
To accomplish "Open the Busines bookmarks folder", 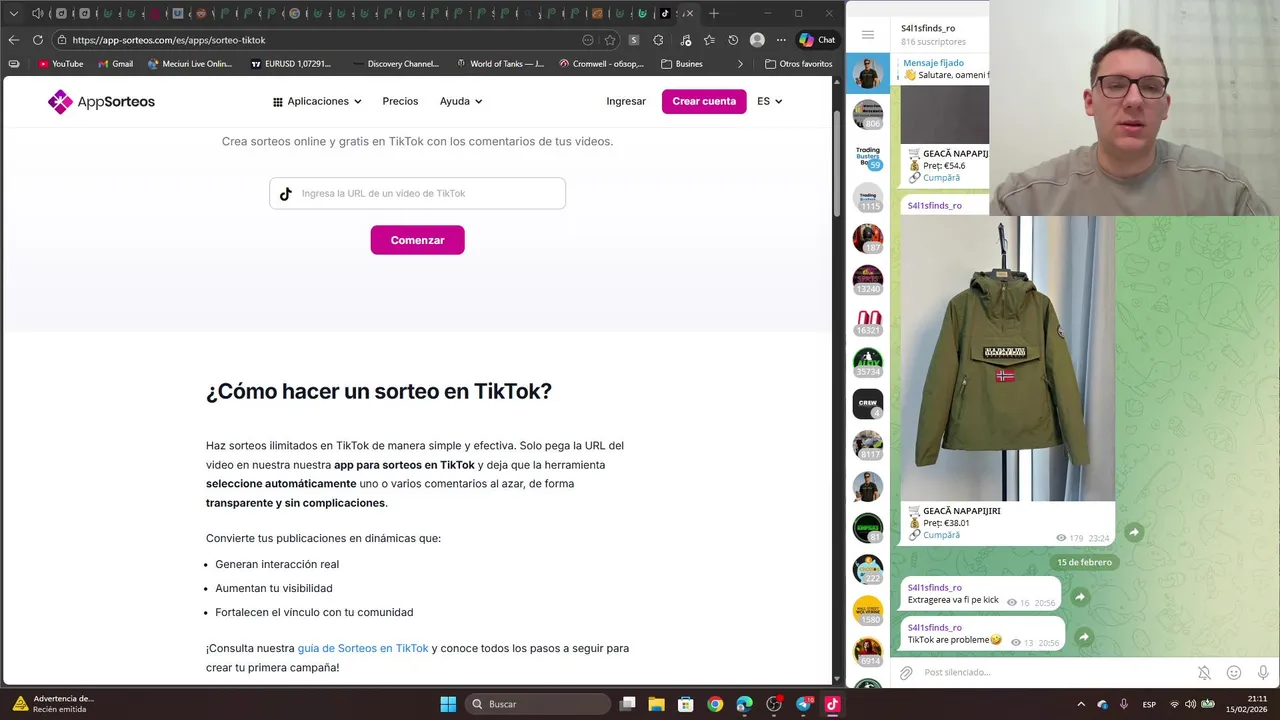I will pos(682,64).
